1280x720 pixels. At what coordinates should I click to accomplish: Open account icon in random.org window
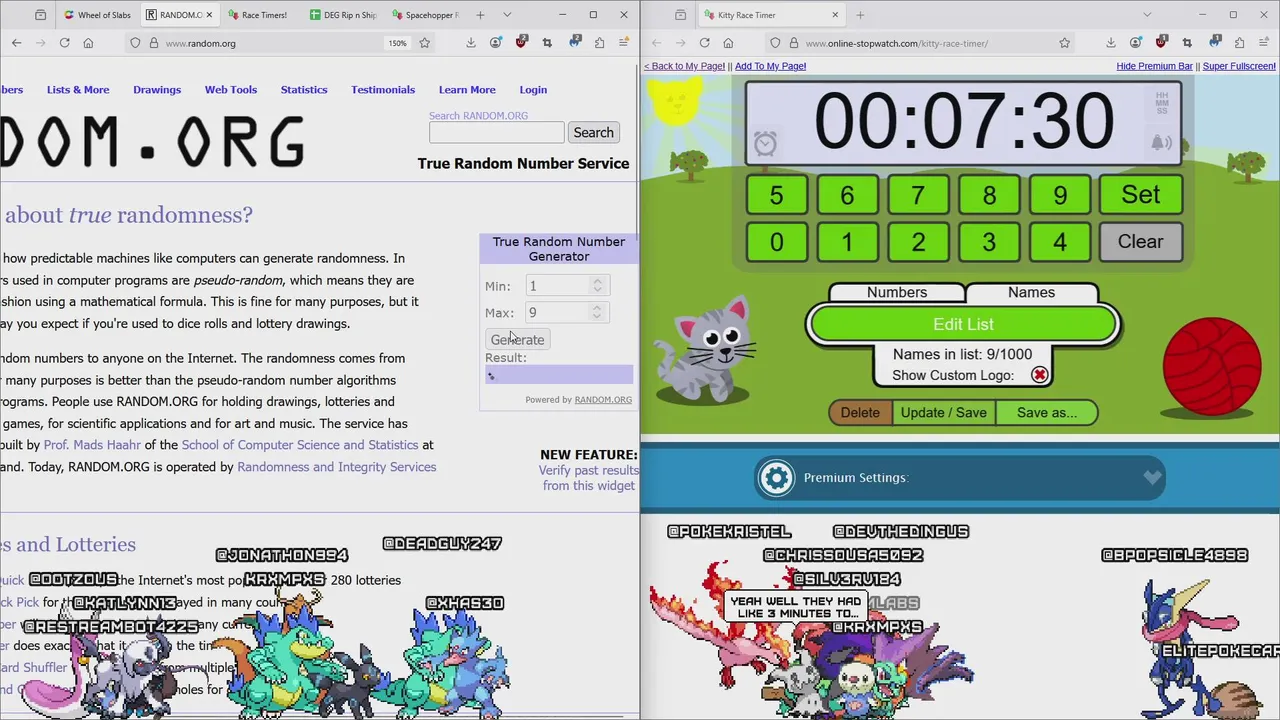coord(496,43)
